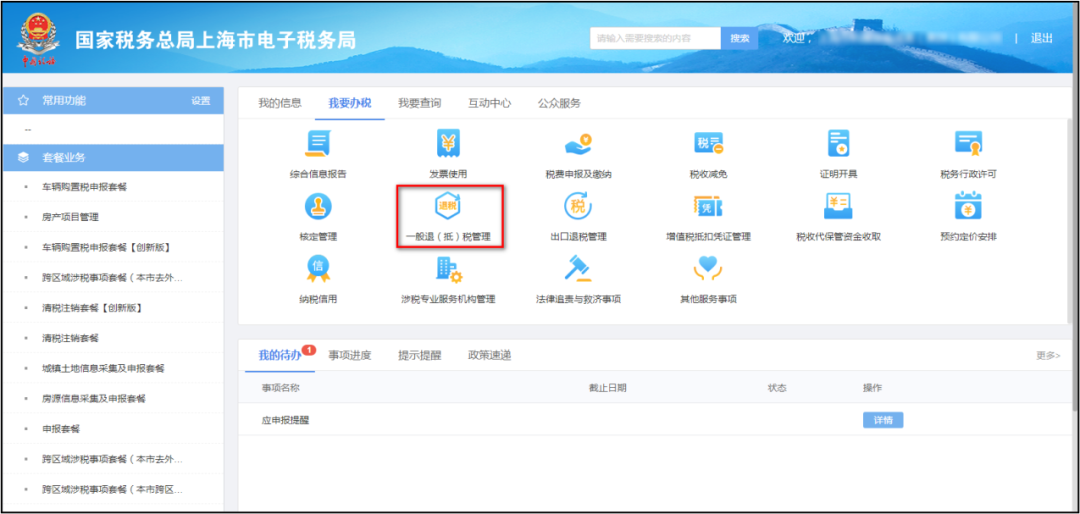
Task: Open the 税收代保管资金收取 icon
Action: pos(838,207)
